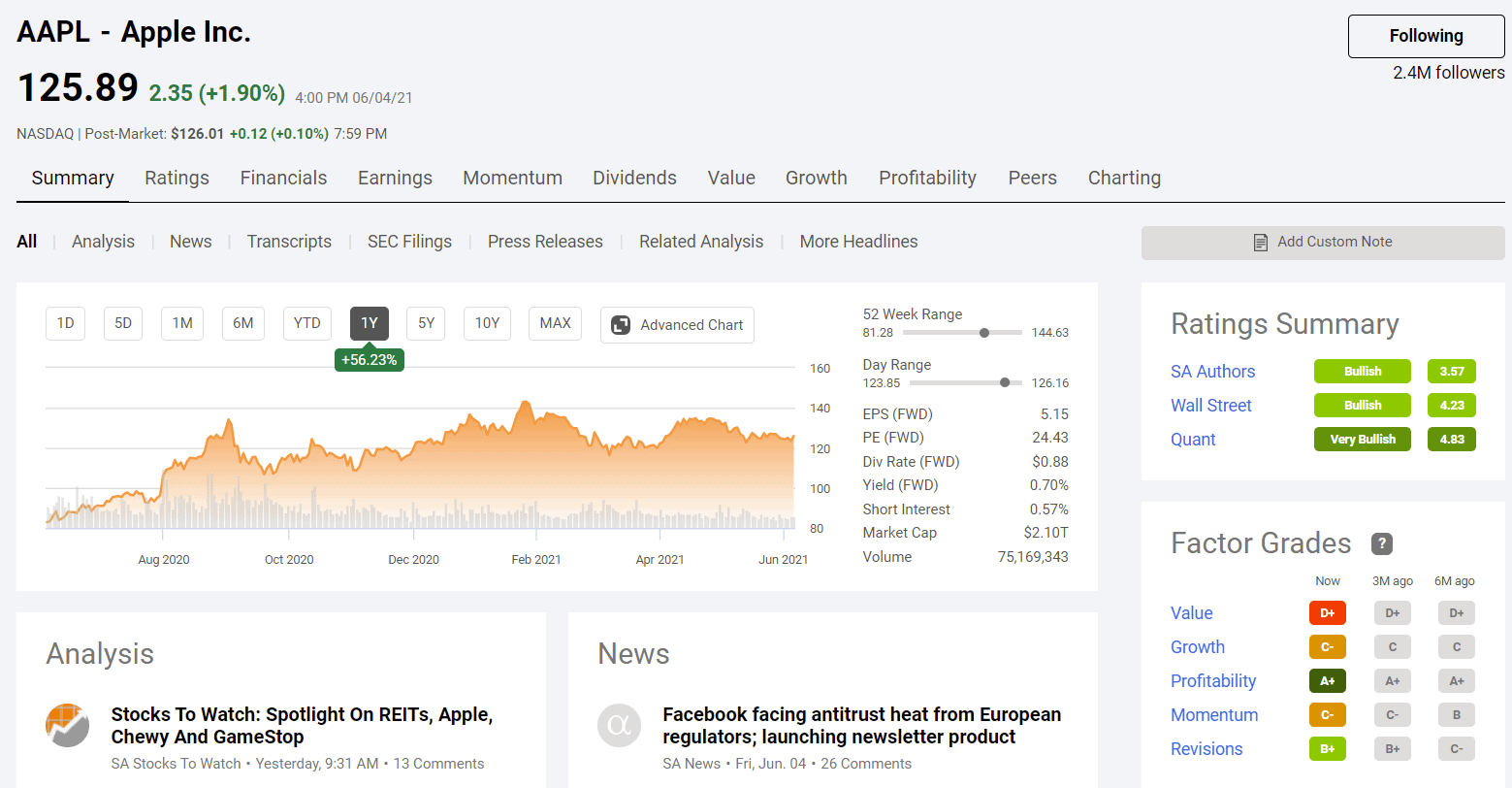This screenshot has height=788, width=1512.
Task: Click the Revisions B+ grade under Now
Action: tap(1328, 749)
